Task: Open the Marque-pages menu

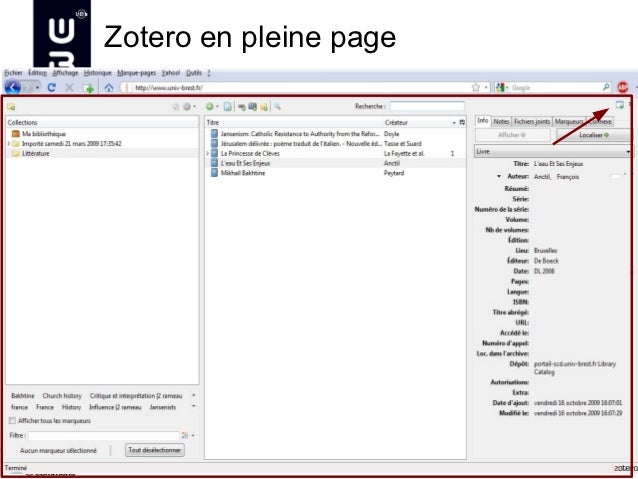Action: [137, 73]
